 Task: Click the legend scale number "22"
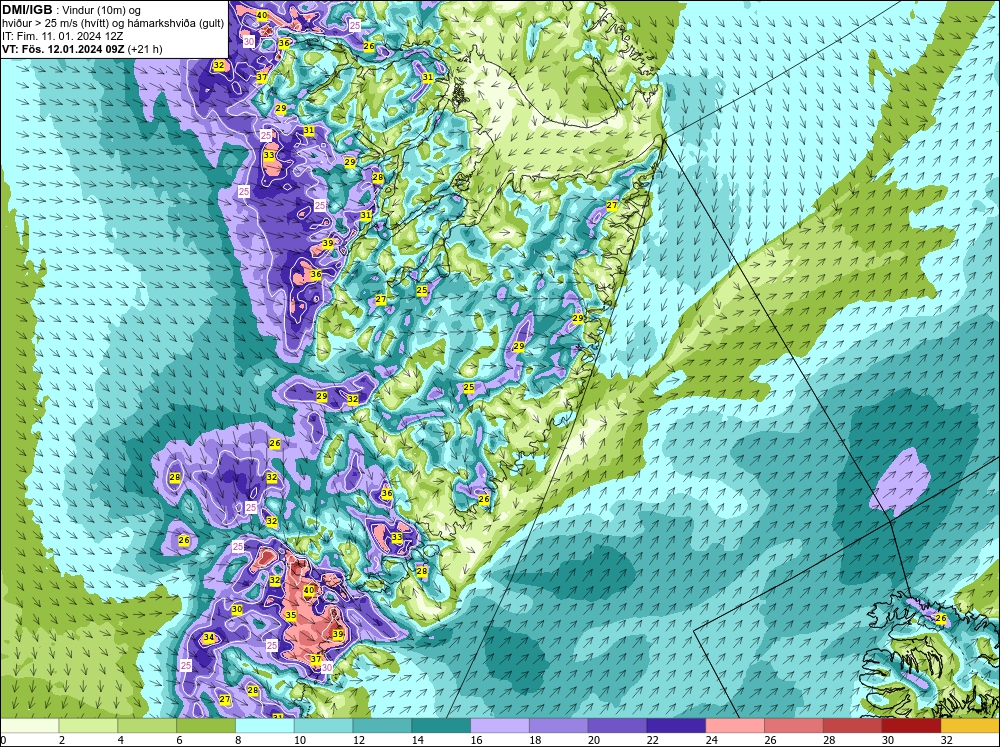652,740
